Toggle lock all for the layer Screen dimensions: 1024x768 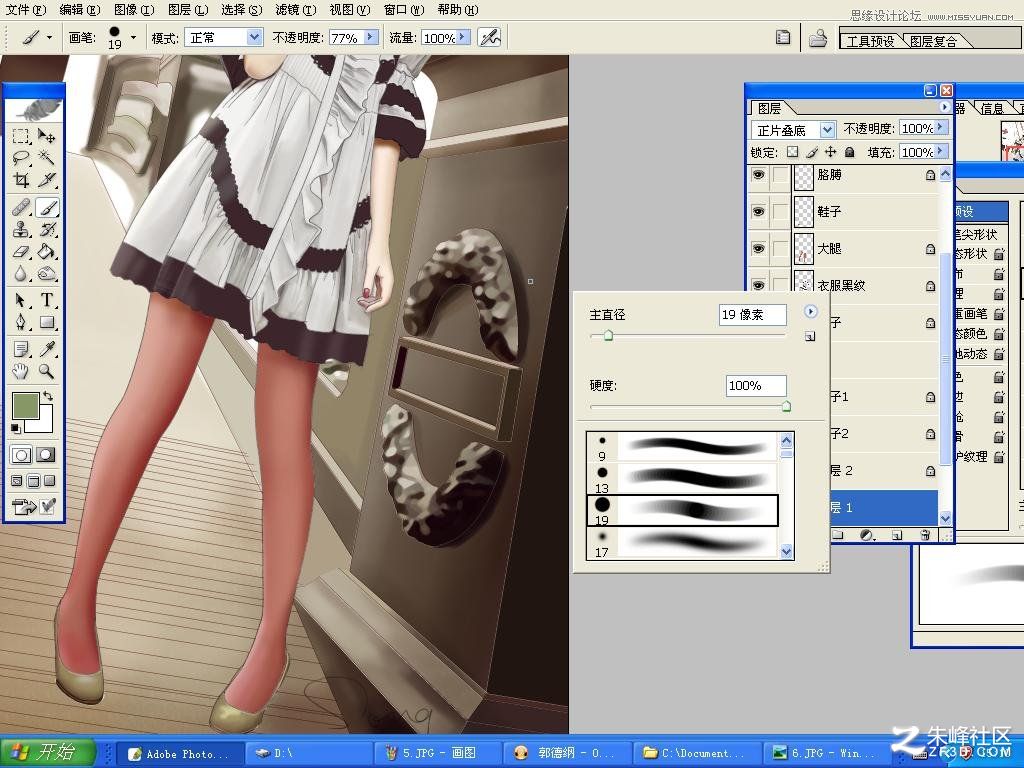849,152
